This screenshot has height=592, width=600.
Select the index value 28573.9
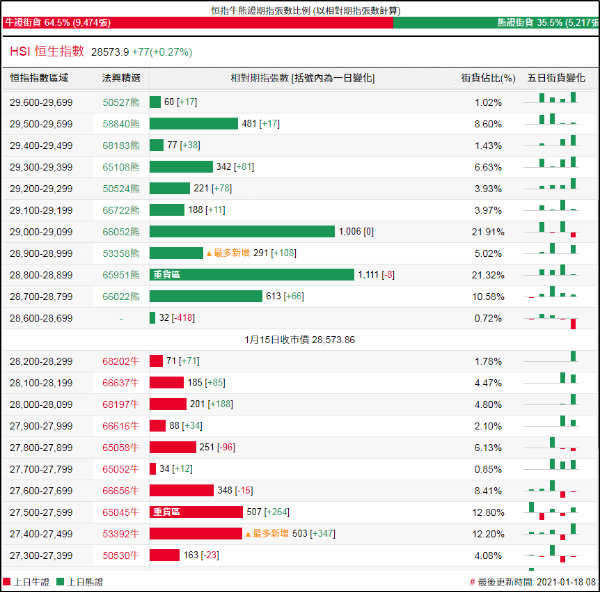click(x=110, y=52)
